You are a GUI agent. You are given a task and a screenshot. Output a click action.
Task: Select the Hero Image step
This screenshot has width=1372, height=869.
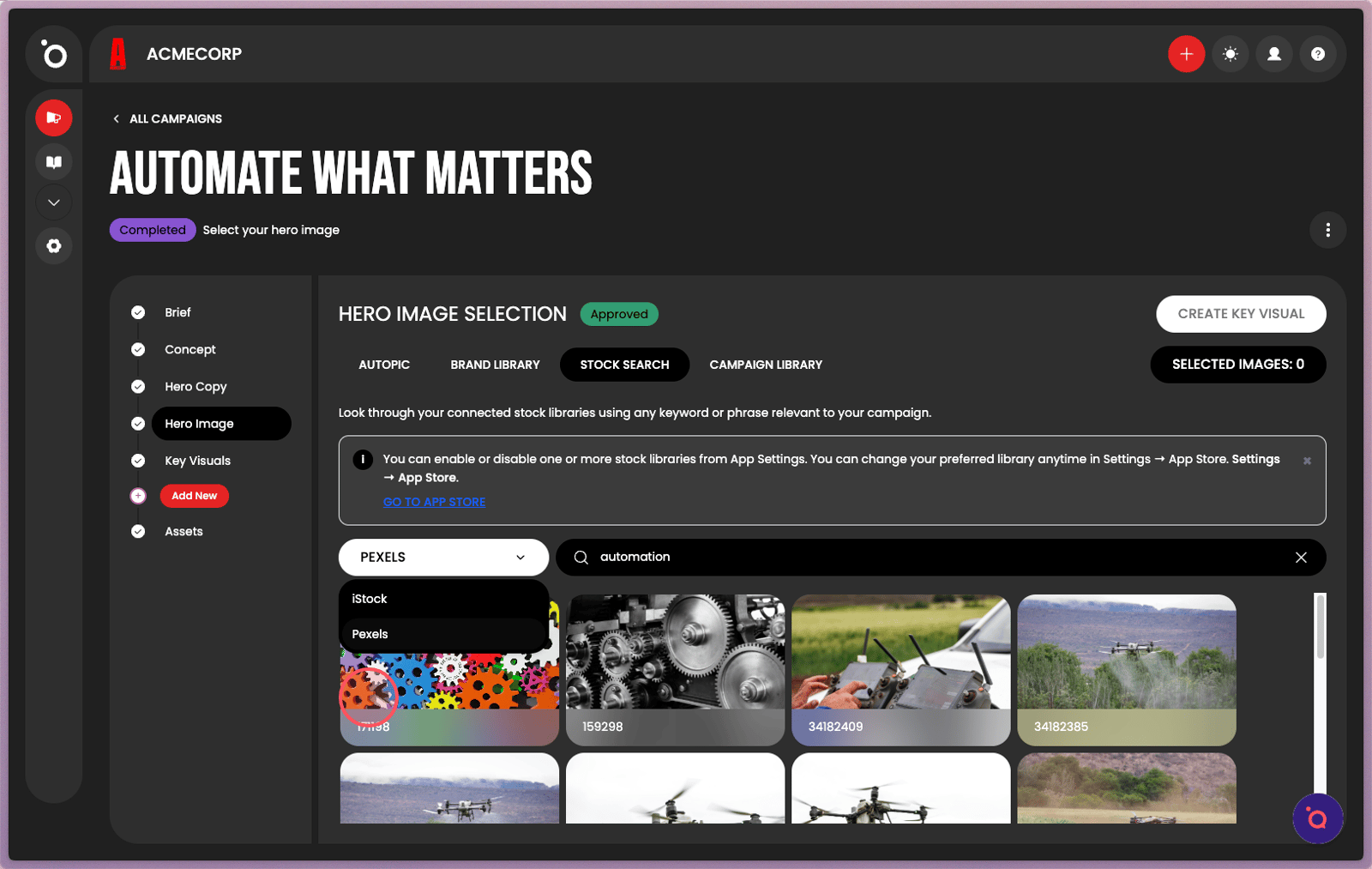tap(221, 424)
